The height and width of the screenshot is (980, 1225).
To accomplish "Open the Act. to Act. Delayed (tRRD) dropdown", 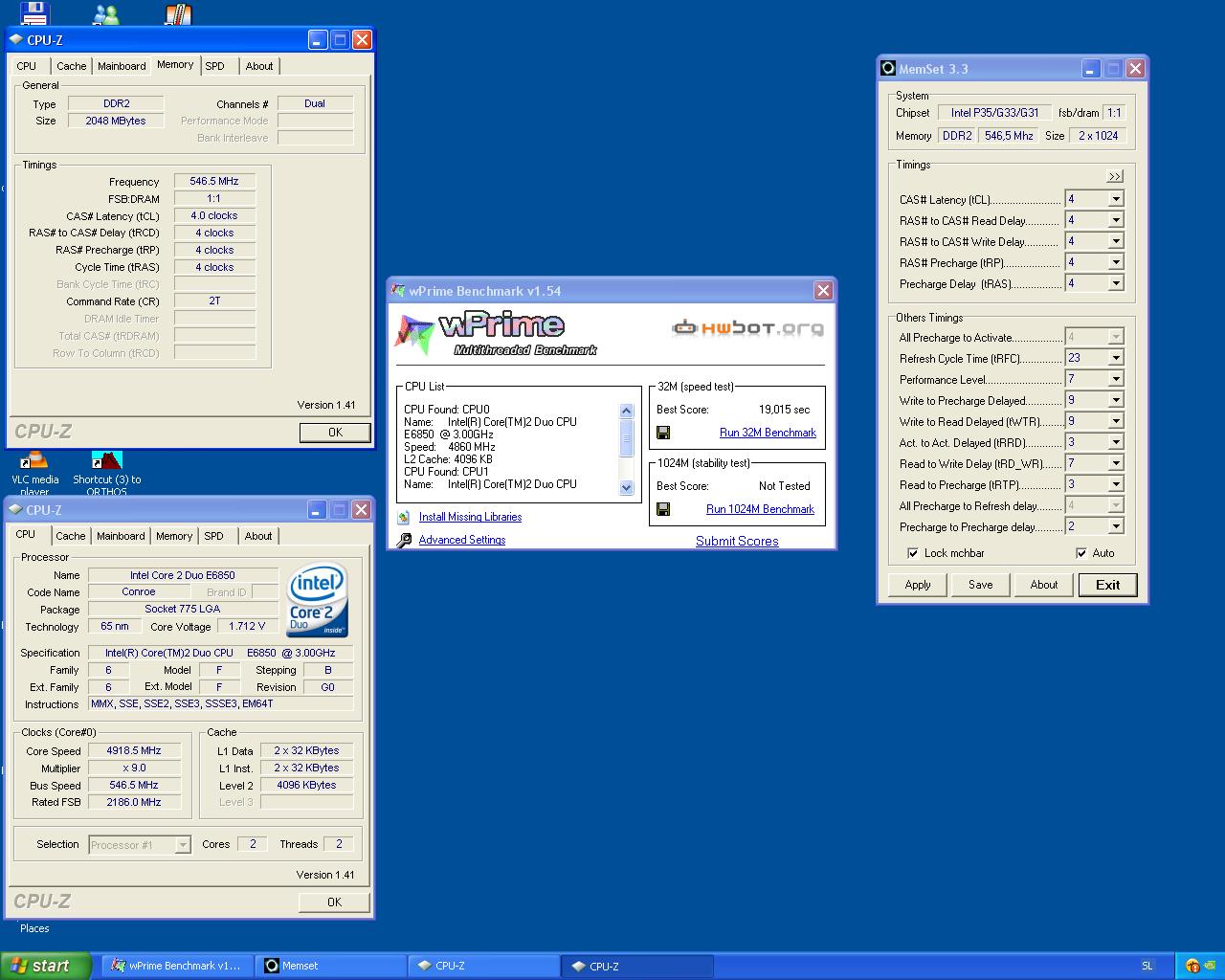I will tap(1116, 442).
